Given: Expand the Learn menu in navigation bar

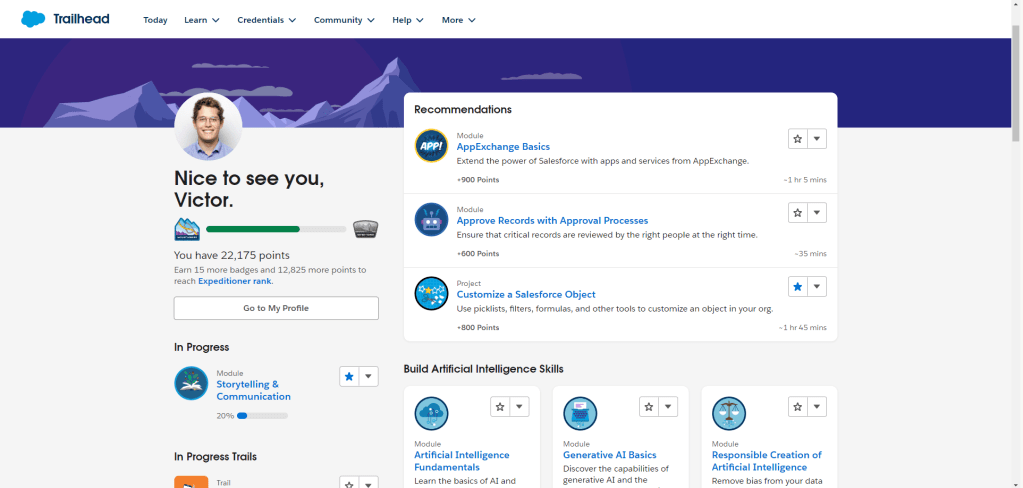Looking at the screenshot, I should 202,20.
